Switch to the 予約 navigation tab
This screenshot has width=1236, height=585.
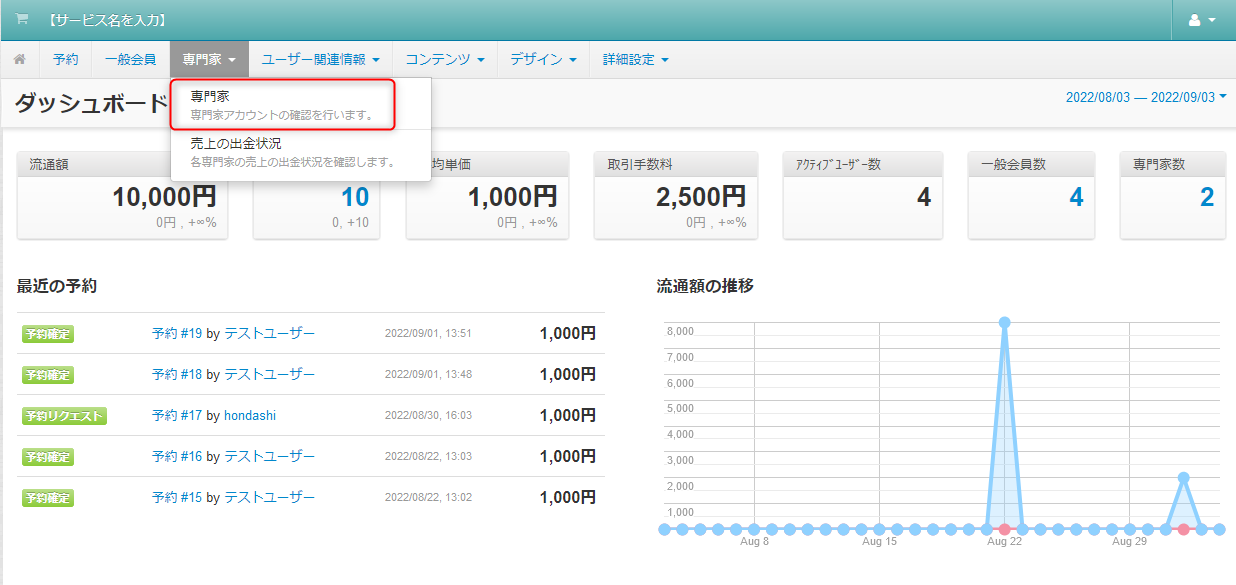click(65, 59)
